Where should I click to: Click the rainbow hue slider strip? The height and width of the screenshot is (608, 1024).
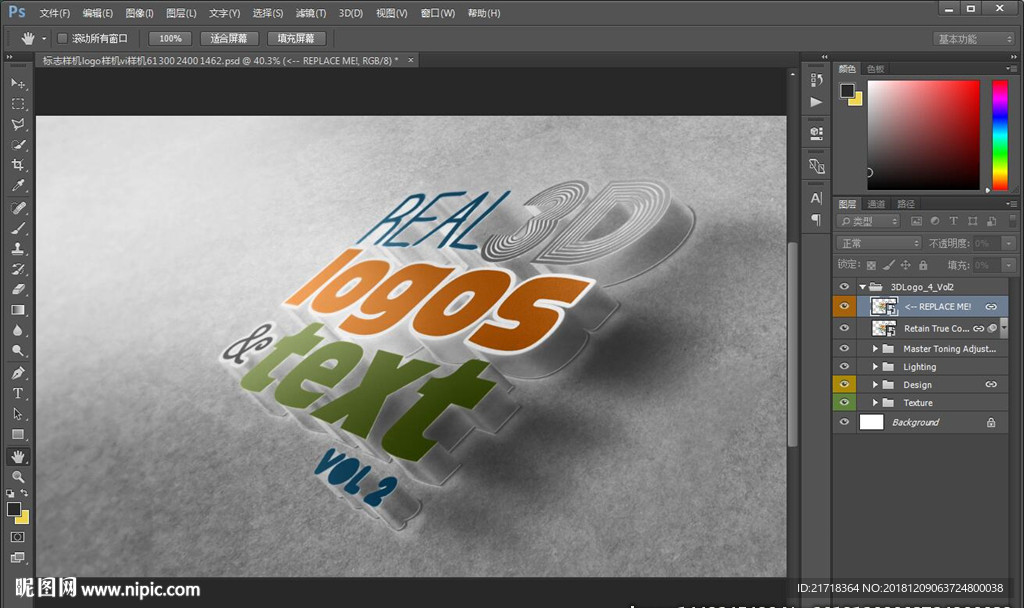(1000, 135)
